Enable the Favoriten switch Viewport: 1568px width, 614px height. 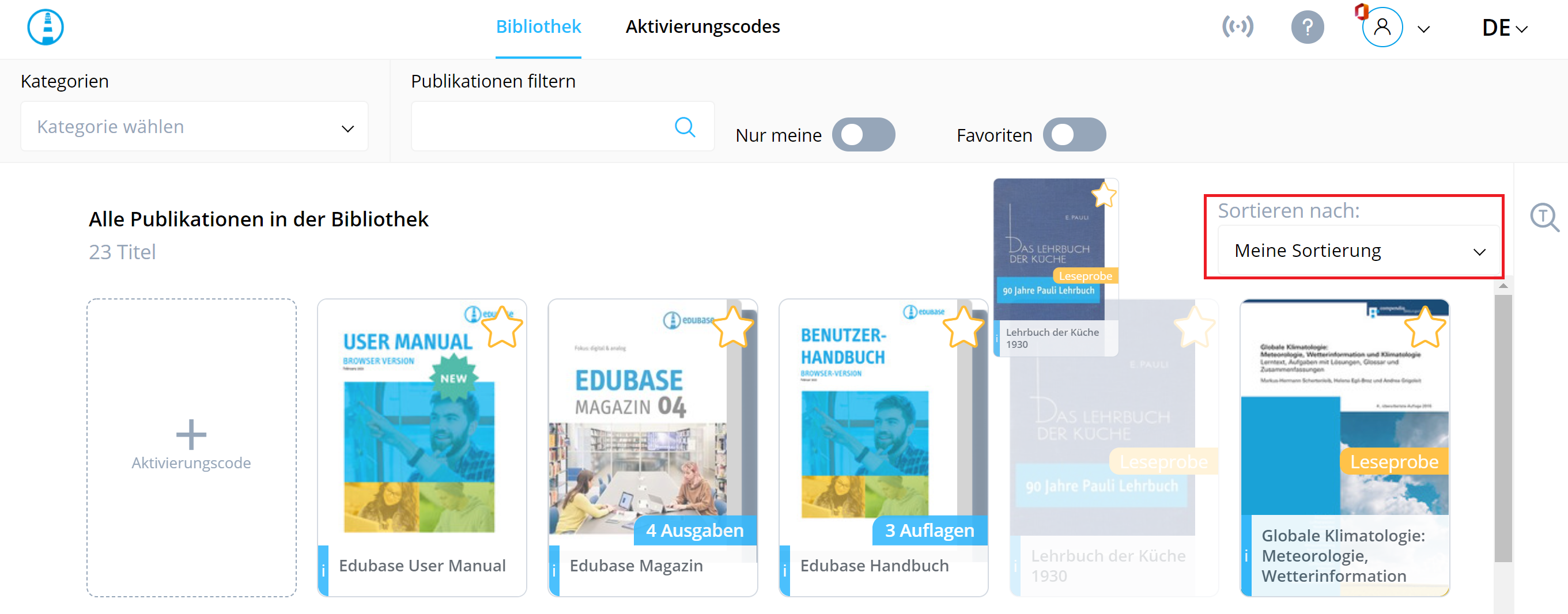tap(1074, 134)
